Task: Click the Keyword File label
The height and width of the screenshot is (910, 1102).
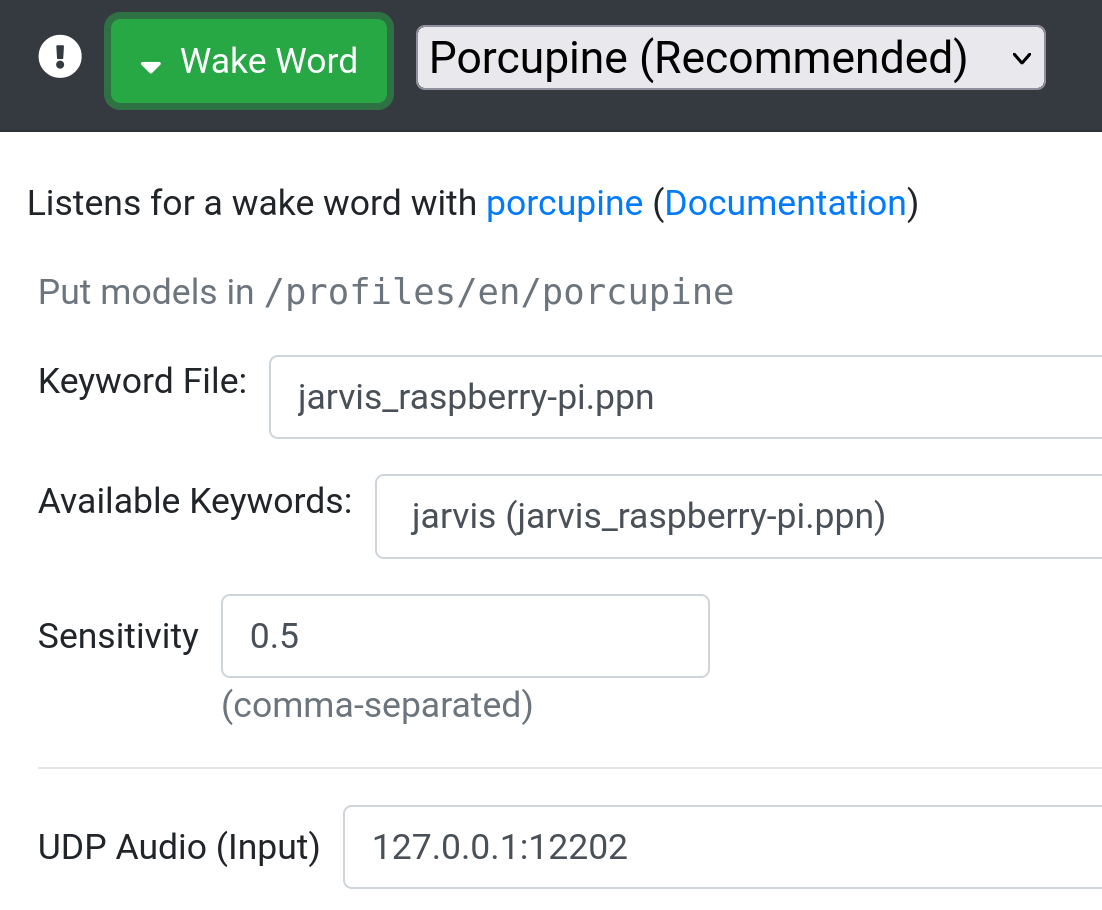Action: pos(141,381)
